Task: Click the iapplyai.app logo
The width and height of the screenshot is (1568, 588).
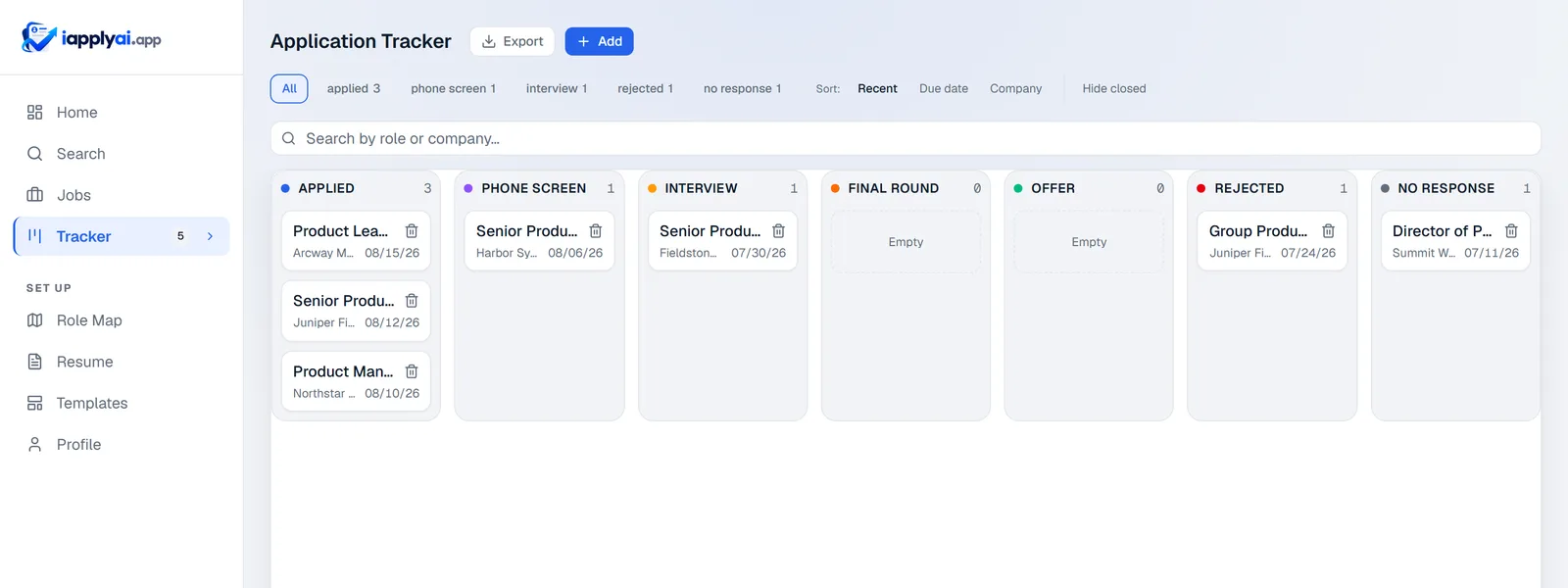Action: tap(91, 38)
